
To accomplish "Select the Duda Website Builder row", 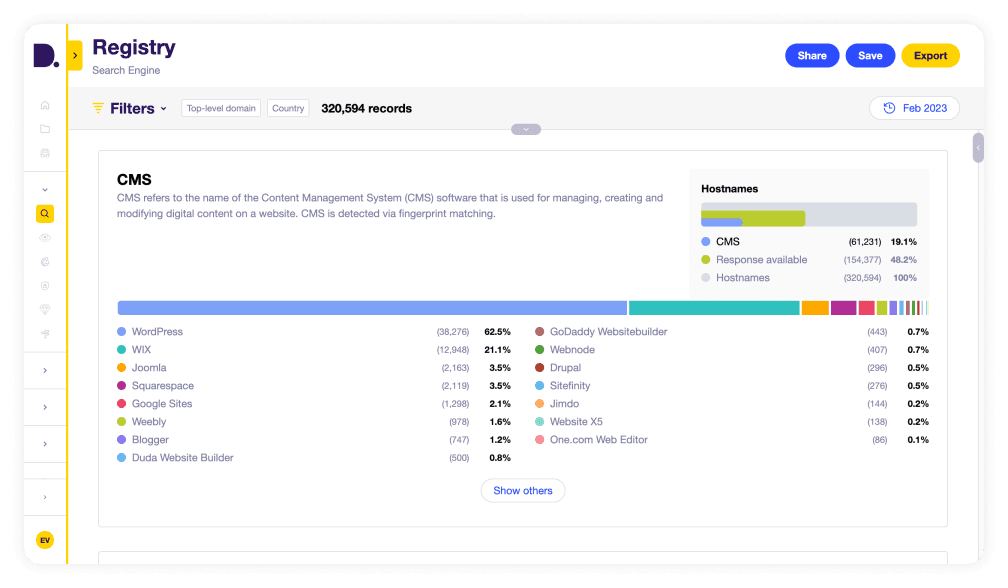I will coord(314,458).
